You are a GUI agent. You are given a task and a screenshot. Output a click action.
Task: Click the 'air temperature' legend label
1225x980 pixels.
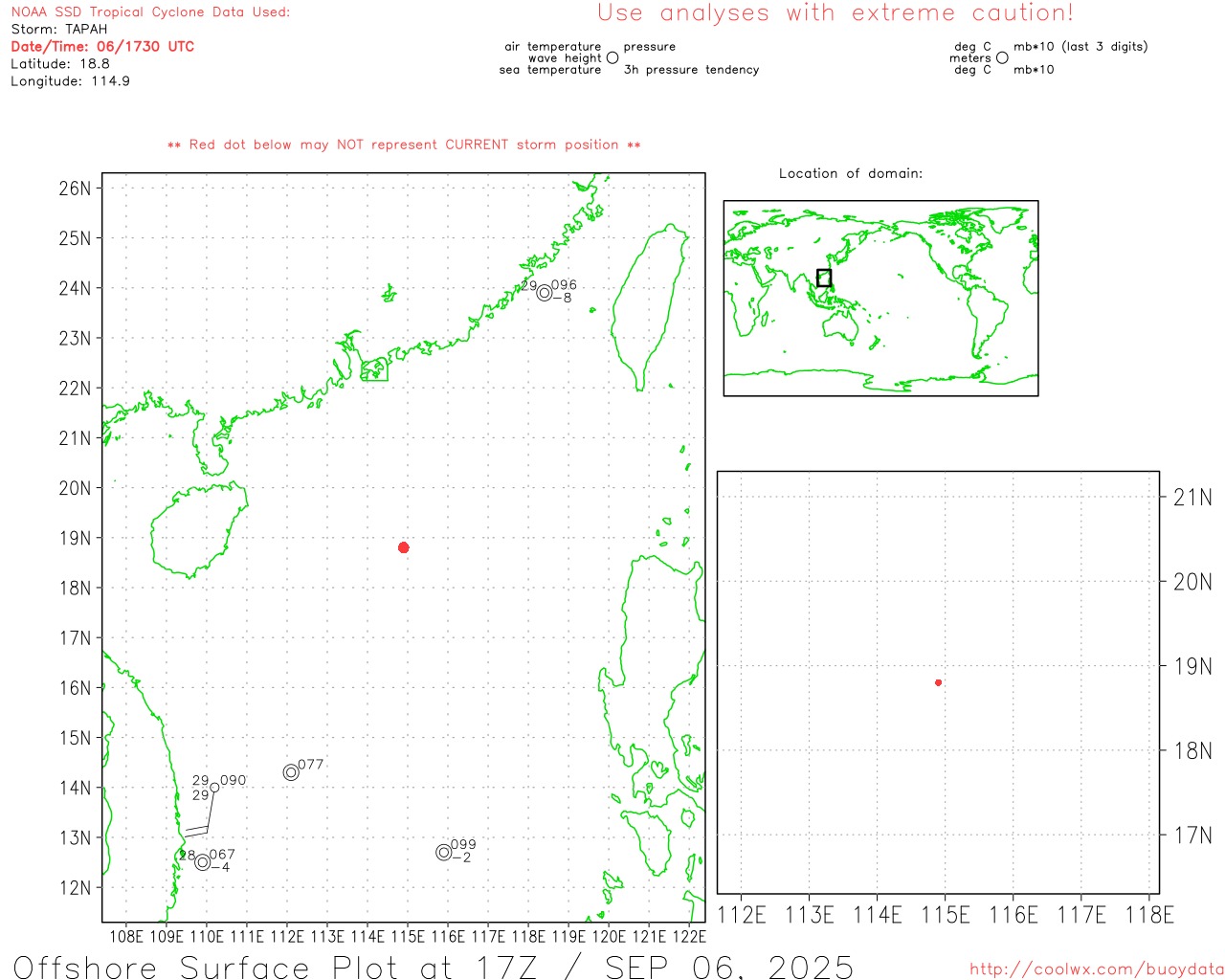553,47
